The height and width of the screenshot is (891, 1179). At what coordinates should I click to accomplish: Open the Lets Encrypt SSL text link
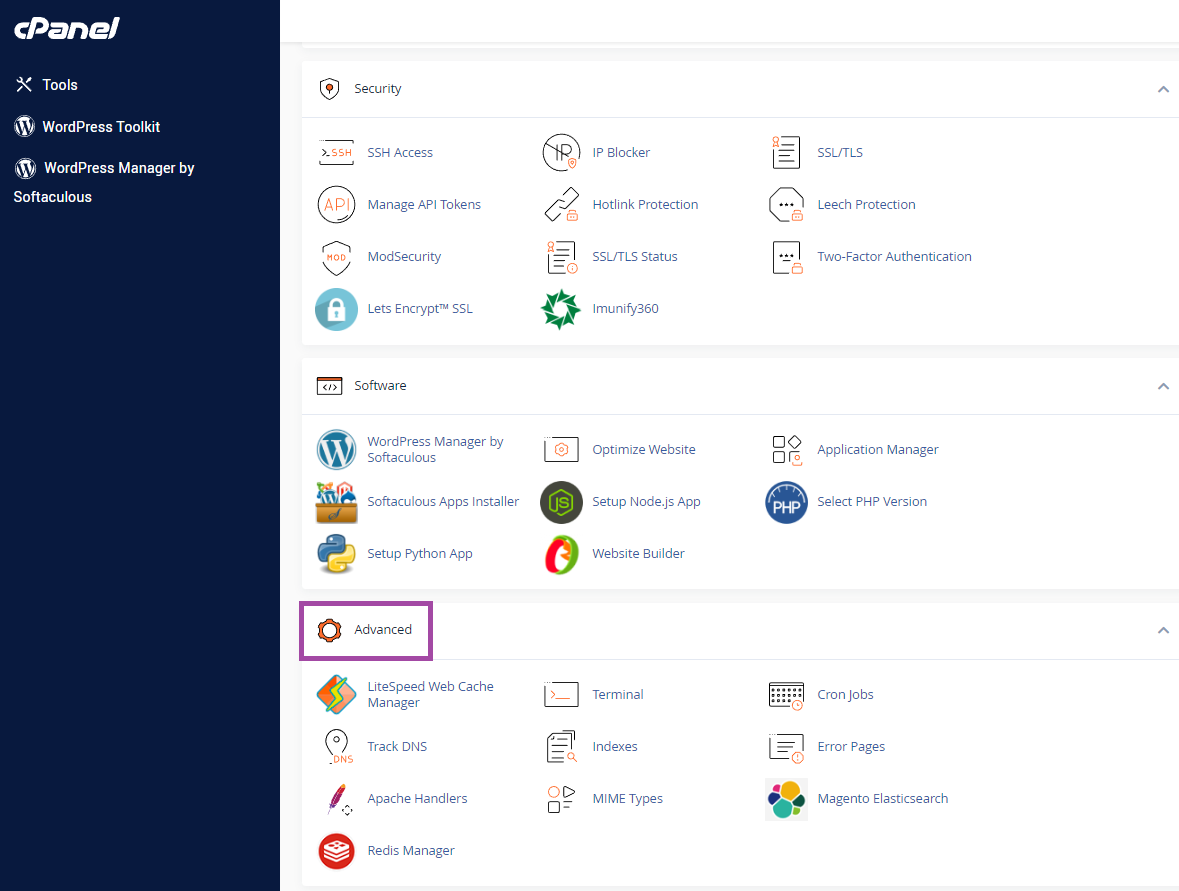(420, 309)
